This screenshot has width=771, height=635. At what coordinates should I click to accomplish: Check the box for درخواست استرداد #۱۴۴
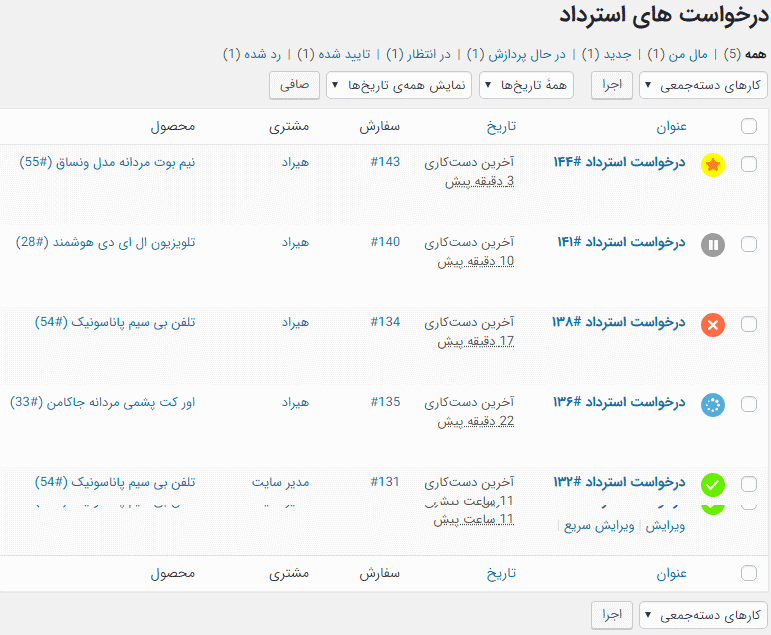pyautogui.click(x=748, y=164)
